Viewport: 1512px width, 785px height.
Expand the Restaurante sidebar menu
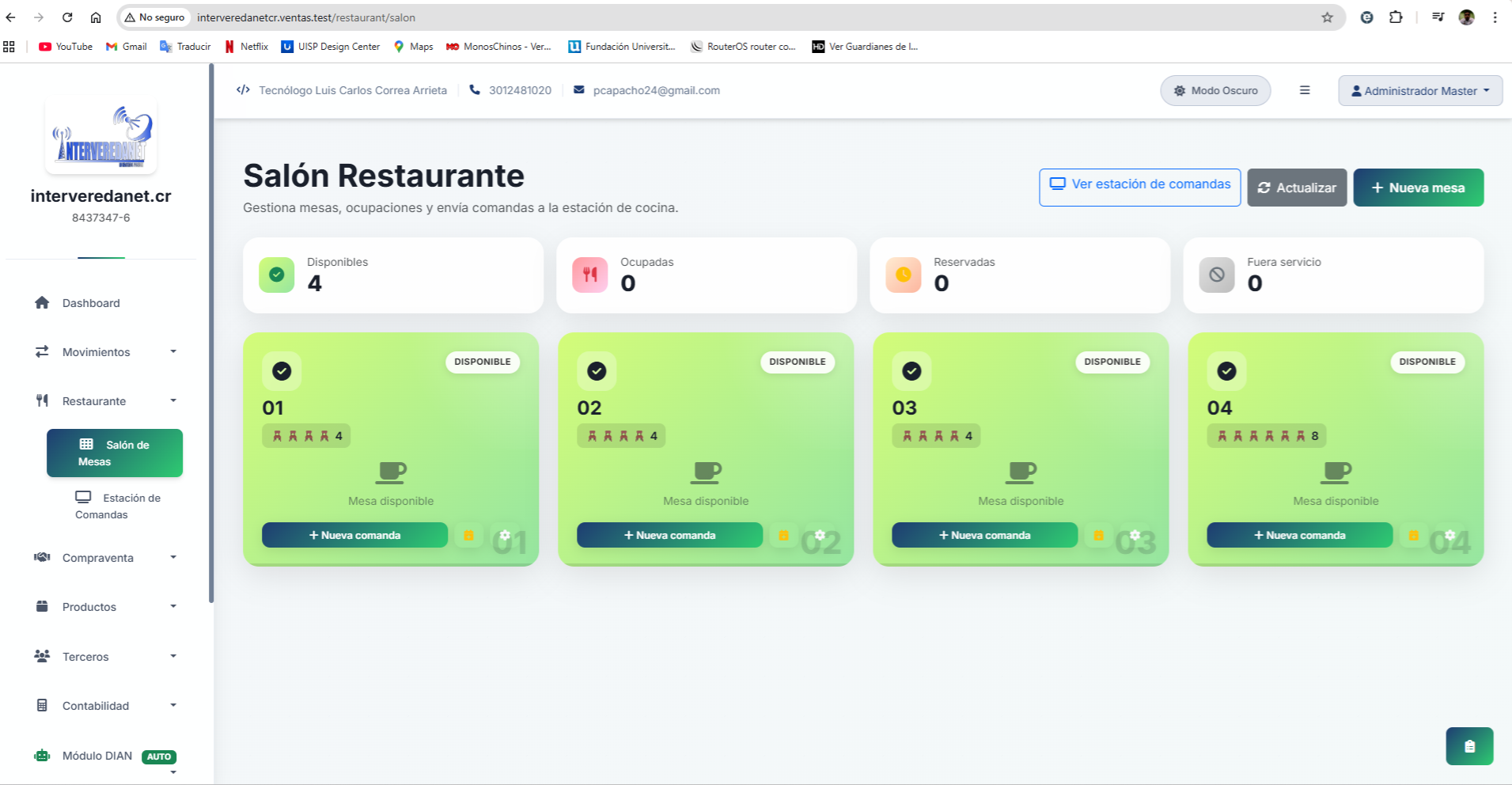pyautogui.click(x=93, y=400)
